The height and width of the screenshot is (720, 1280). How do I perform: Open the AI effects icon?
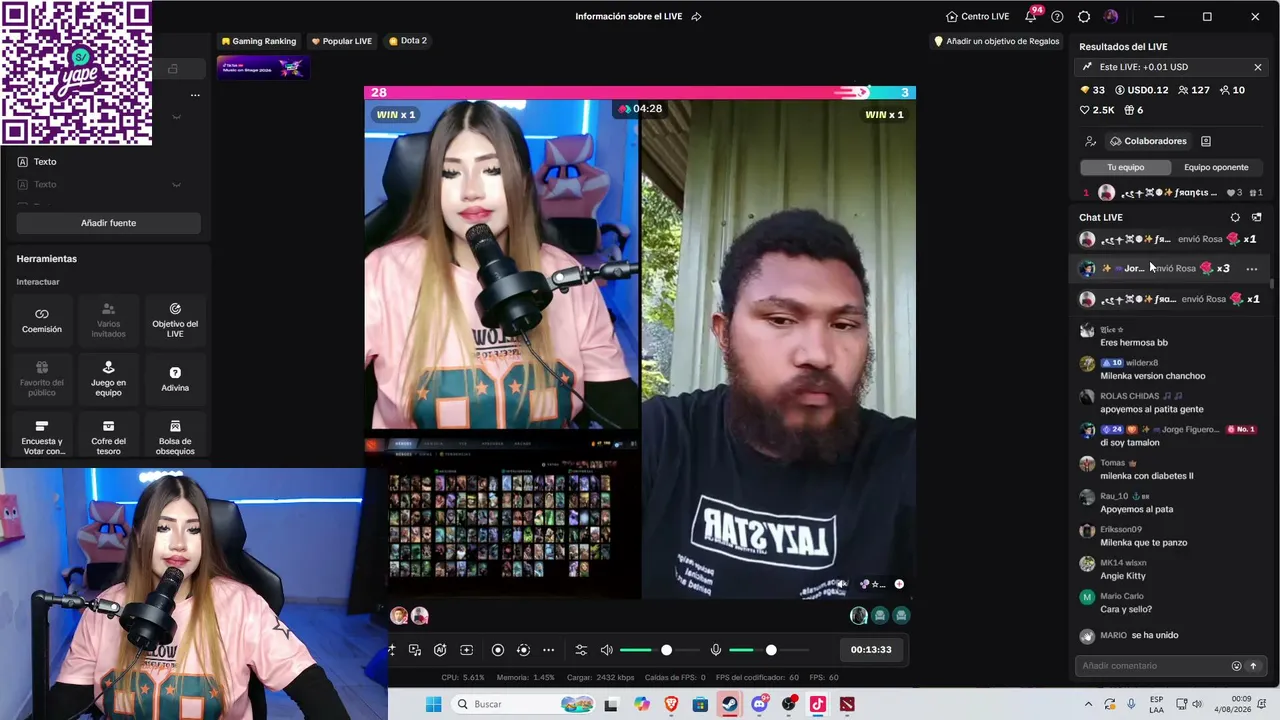(x=440, y=650)
